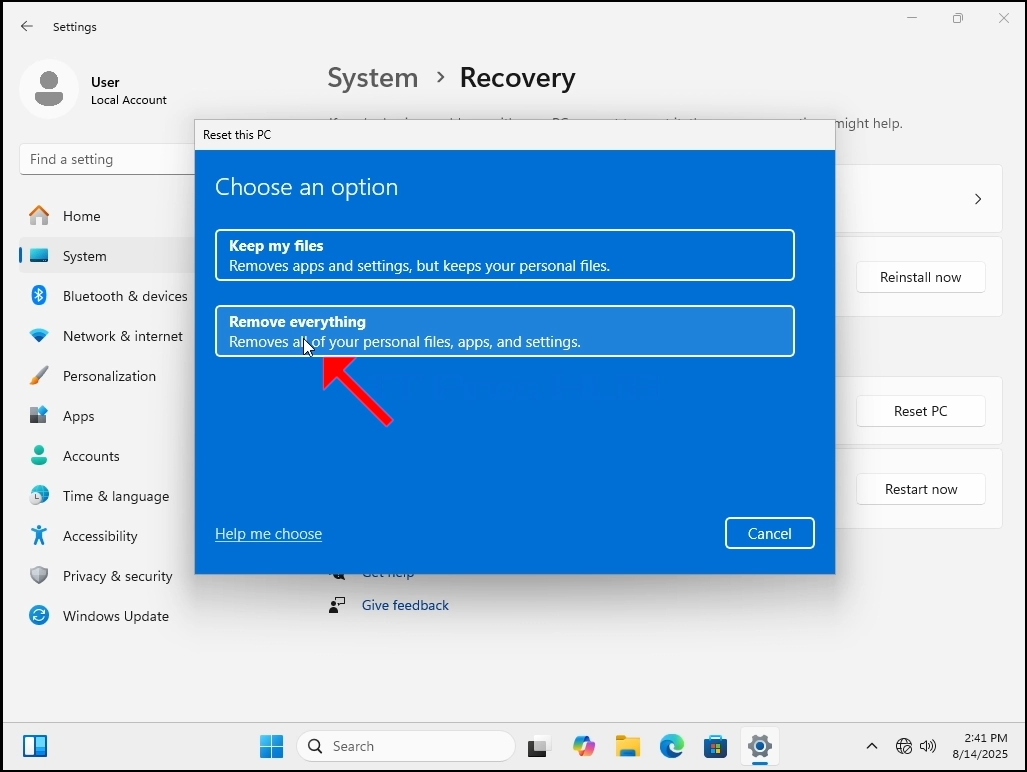Open Network & internet settings
This screenshot has height=772, width=1027.
[x=108, y=336]
